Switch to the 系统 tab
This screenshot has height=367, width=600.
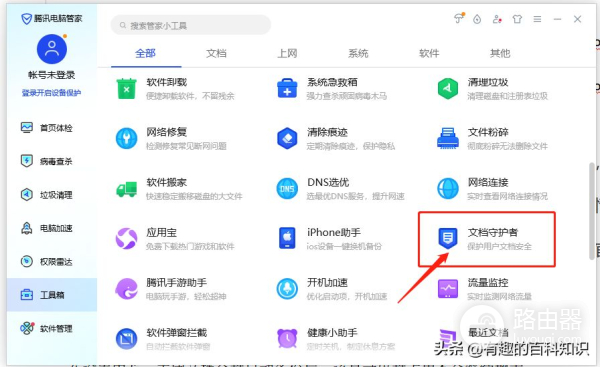coord(358,53)
